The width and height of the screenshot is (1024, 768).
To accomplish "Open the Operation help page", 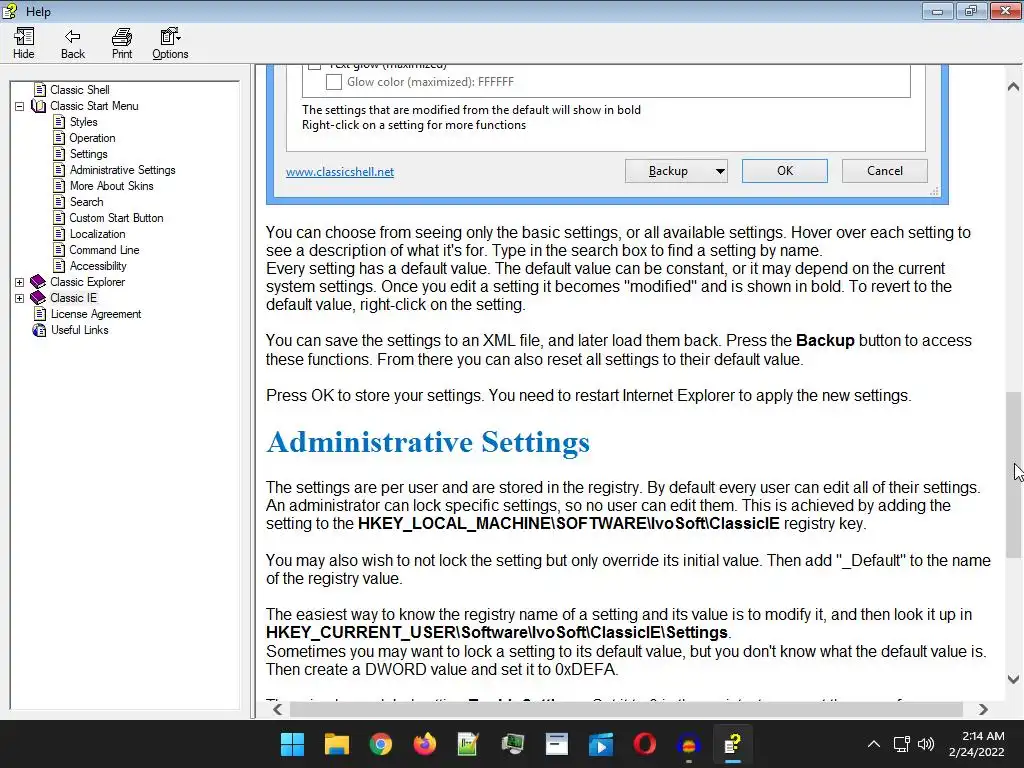I will click(x=92, y=138).
